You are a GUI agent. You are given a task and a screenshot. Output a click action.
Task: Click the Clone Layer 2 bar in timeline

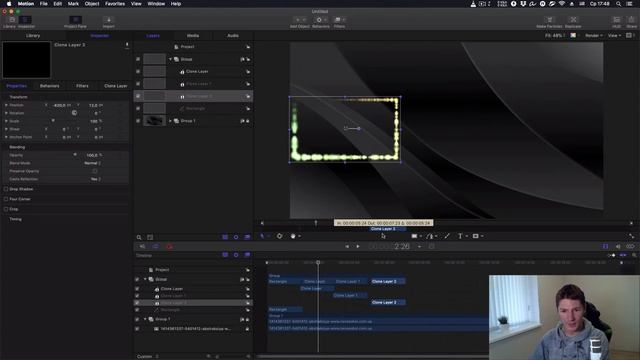[388, 302]
